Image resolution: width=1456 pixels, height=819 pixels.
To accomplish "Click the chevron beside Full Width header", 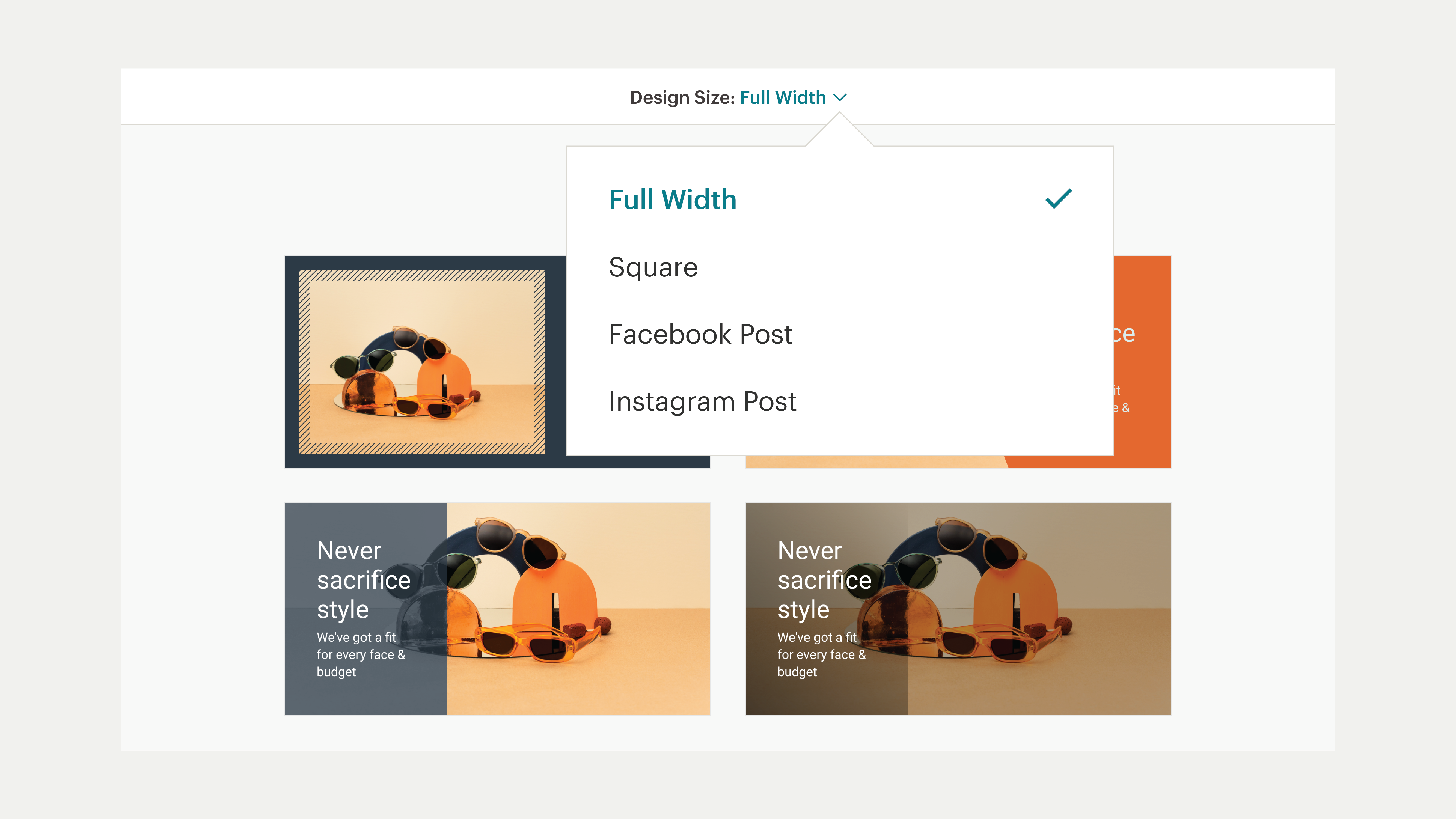I will pyautogui.click(x=840, y=97).
